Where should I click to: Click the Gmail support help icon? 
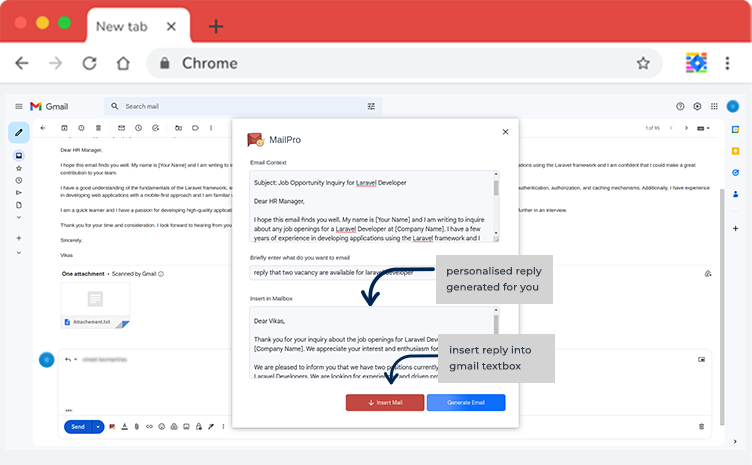click(680, 106)
